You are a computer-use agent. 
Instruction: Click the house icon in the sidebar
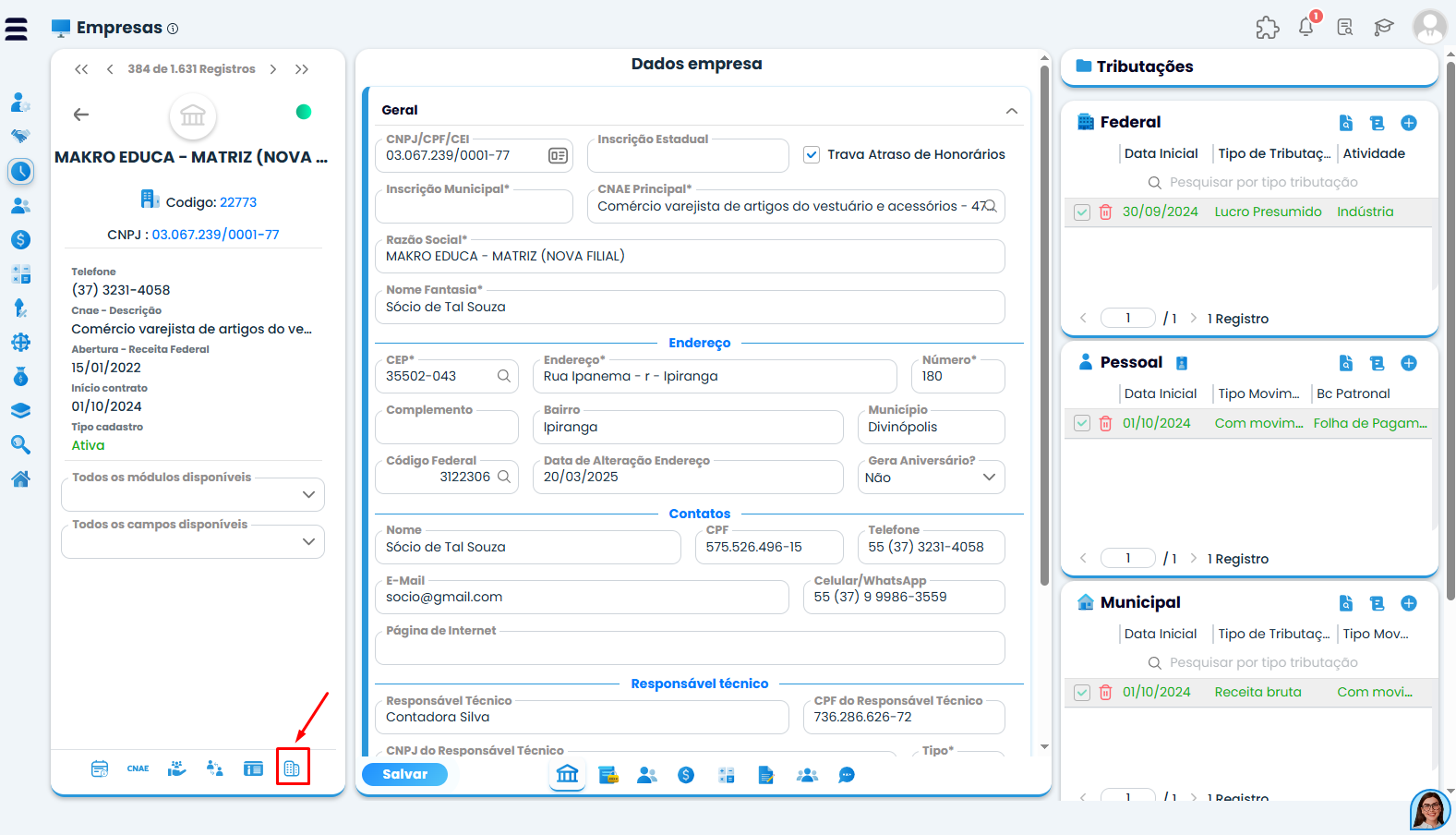click(20, 478)
